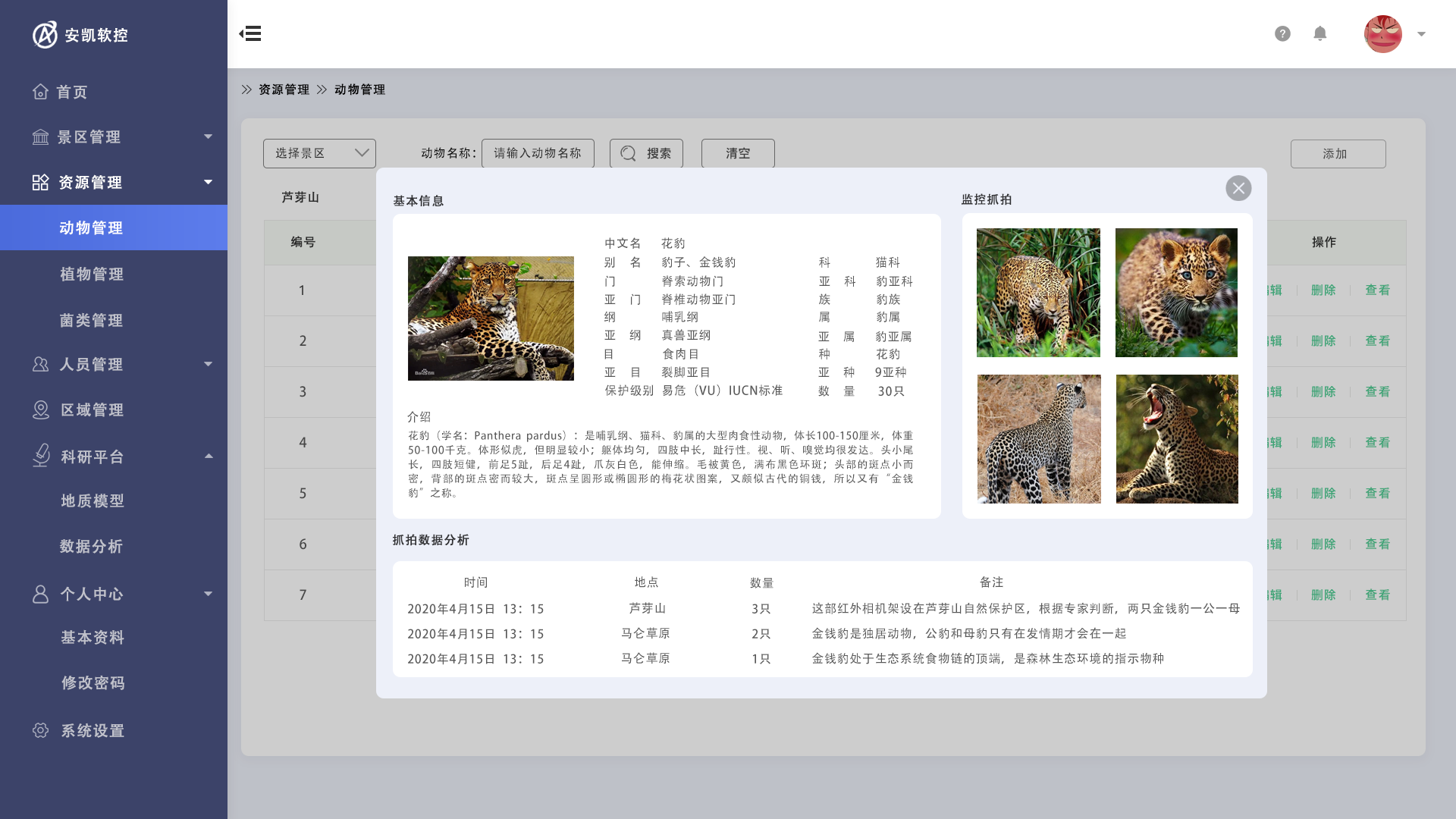1456x819 pixels.
Task: Click the 系统设置 gear icon
Action: tap(40, 730)
